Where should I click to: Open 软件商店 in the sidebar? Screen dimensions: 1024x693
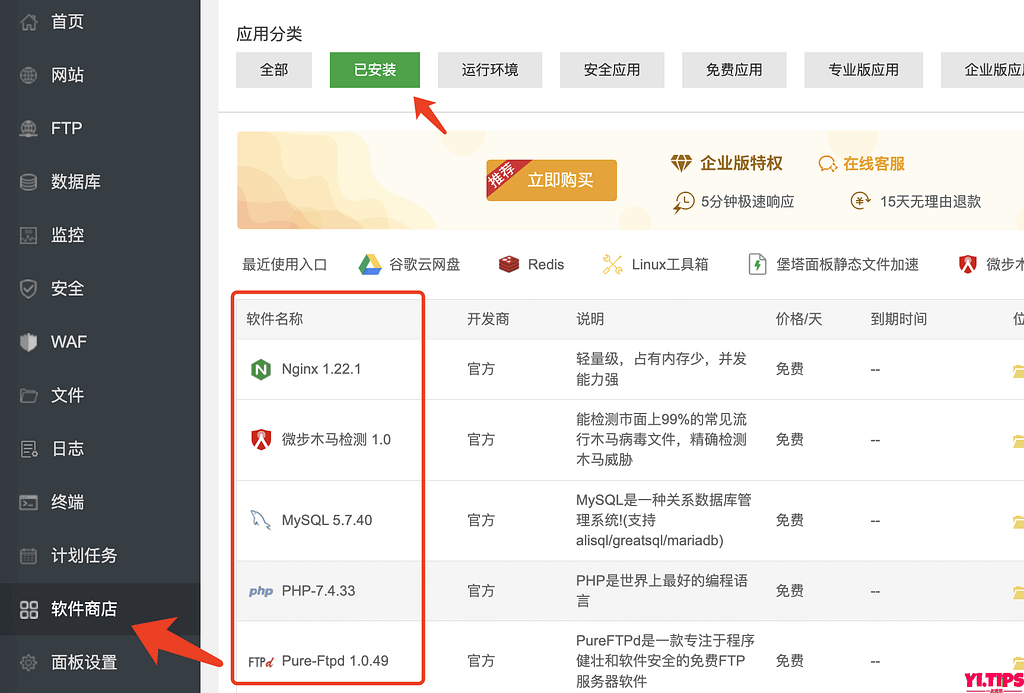pyautogui.click(x=84, y=608)
